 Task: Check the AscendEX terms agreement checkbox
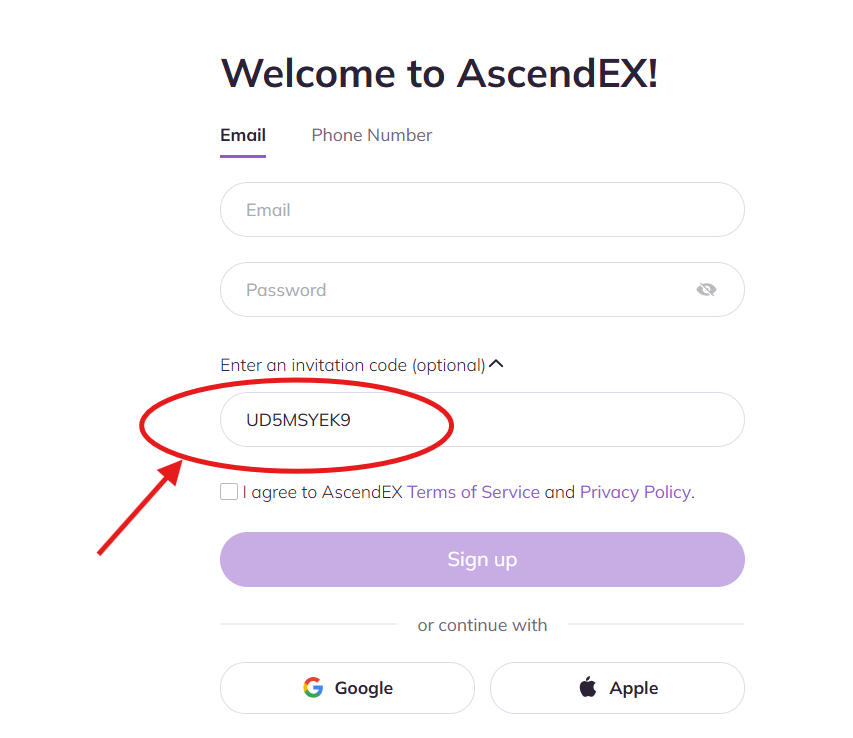point(229,491)
